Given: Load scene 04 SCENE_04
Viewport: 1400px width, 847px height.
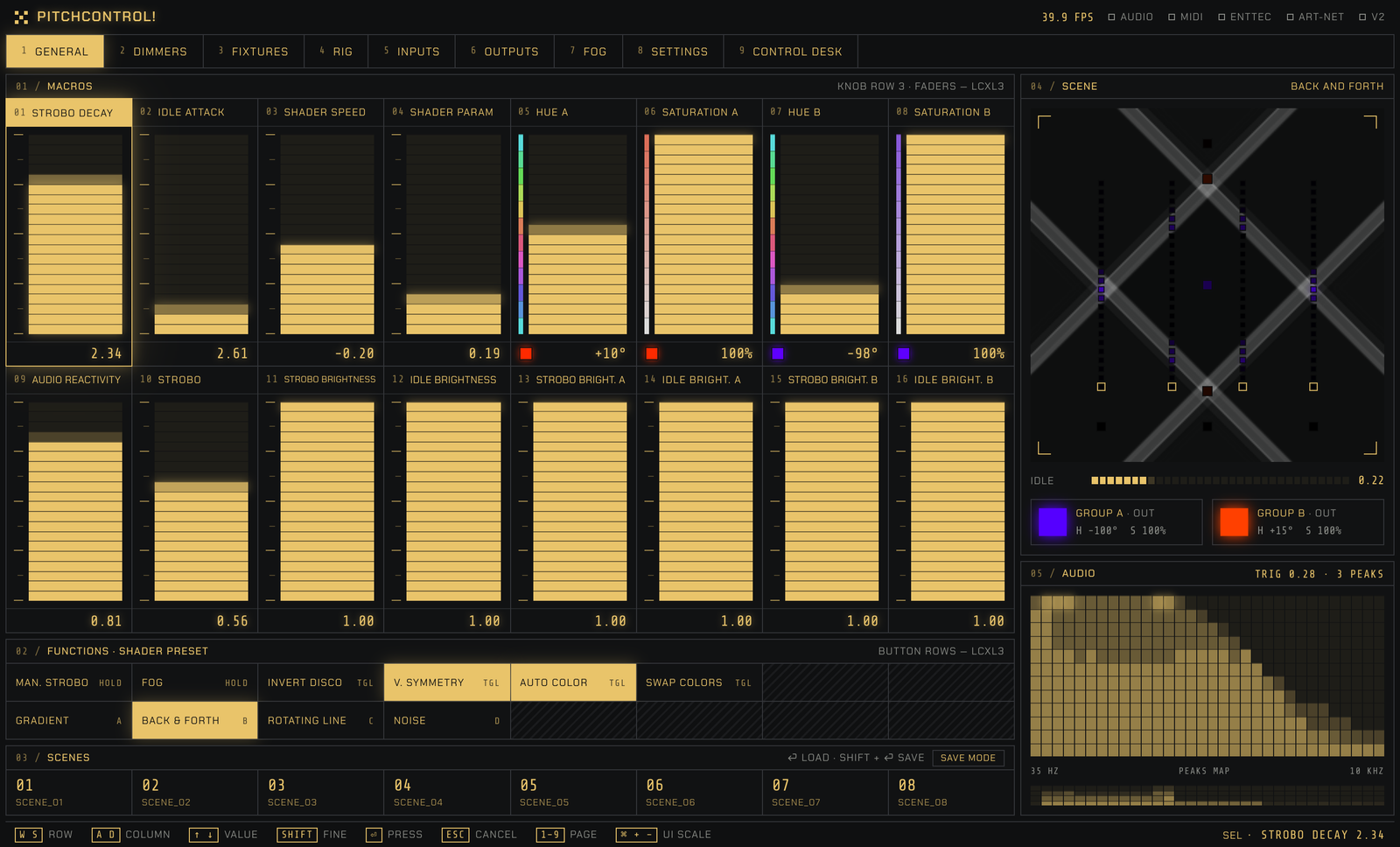Looking at the screenshot, I should pos(447,792).
